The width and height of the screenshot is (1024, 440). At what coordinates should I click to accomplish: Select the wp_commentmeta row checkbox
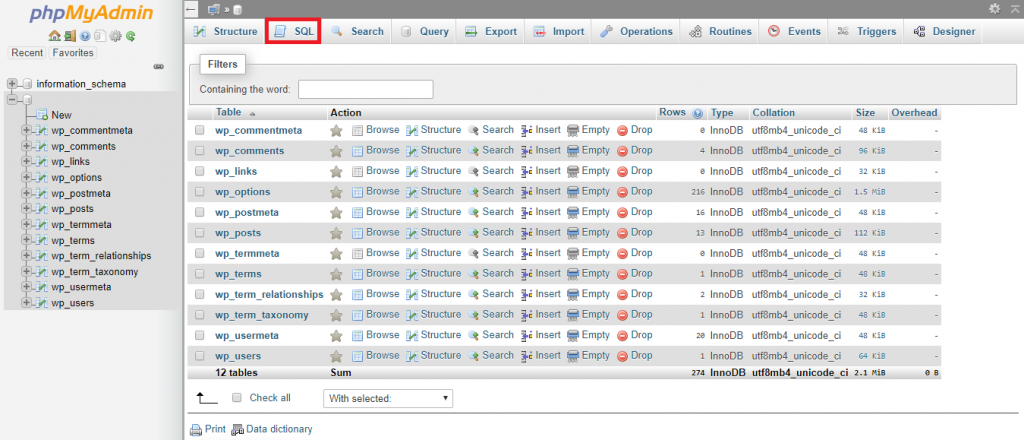(x=200, y=130)
